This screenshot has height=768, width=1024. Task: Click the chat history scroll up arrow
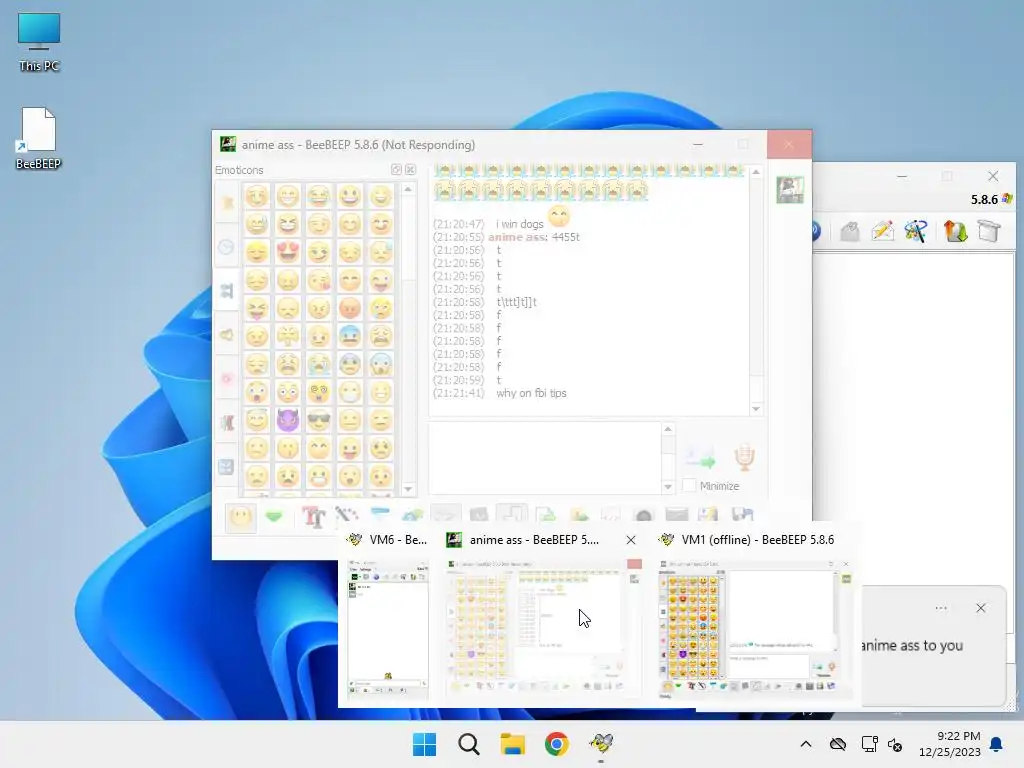[756, 172]
